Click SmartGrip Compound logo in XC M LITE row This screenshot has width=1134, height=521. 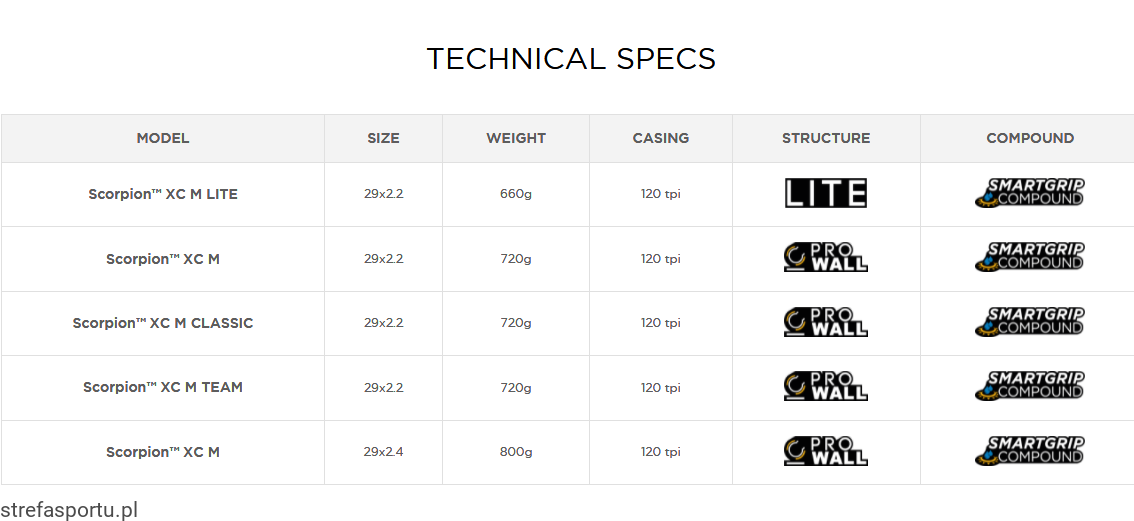pyautogui.click(x=1029, y=193)
